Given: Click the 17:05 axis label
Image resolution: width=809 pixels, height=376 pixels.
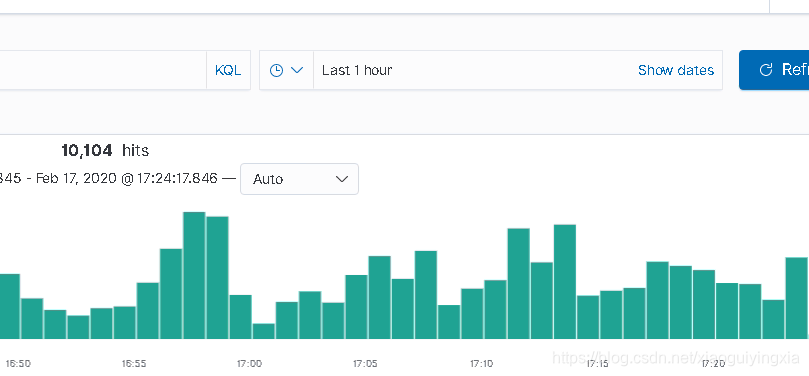Looking at the screenshot, I should 365,364.
